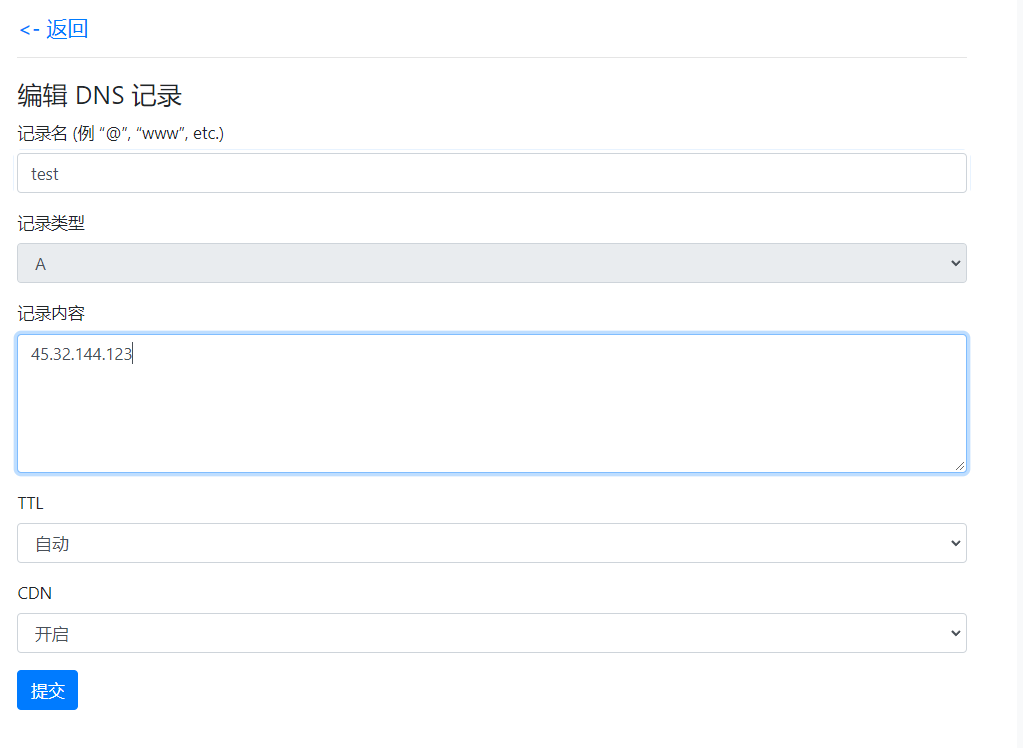Click the CDN label above its dropdown

tap(35, 593)
